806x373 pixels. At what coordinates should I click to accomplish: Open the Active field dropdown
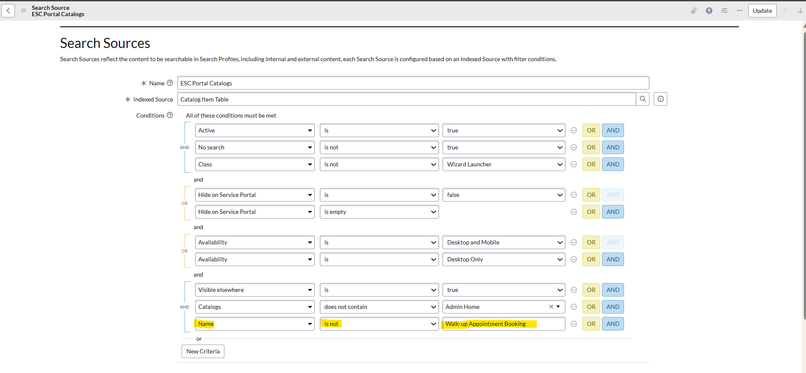click(x=255, y=130)
